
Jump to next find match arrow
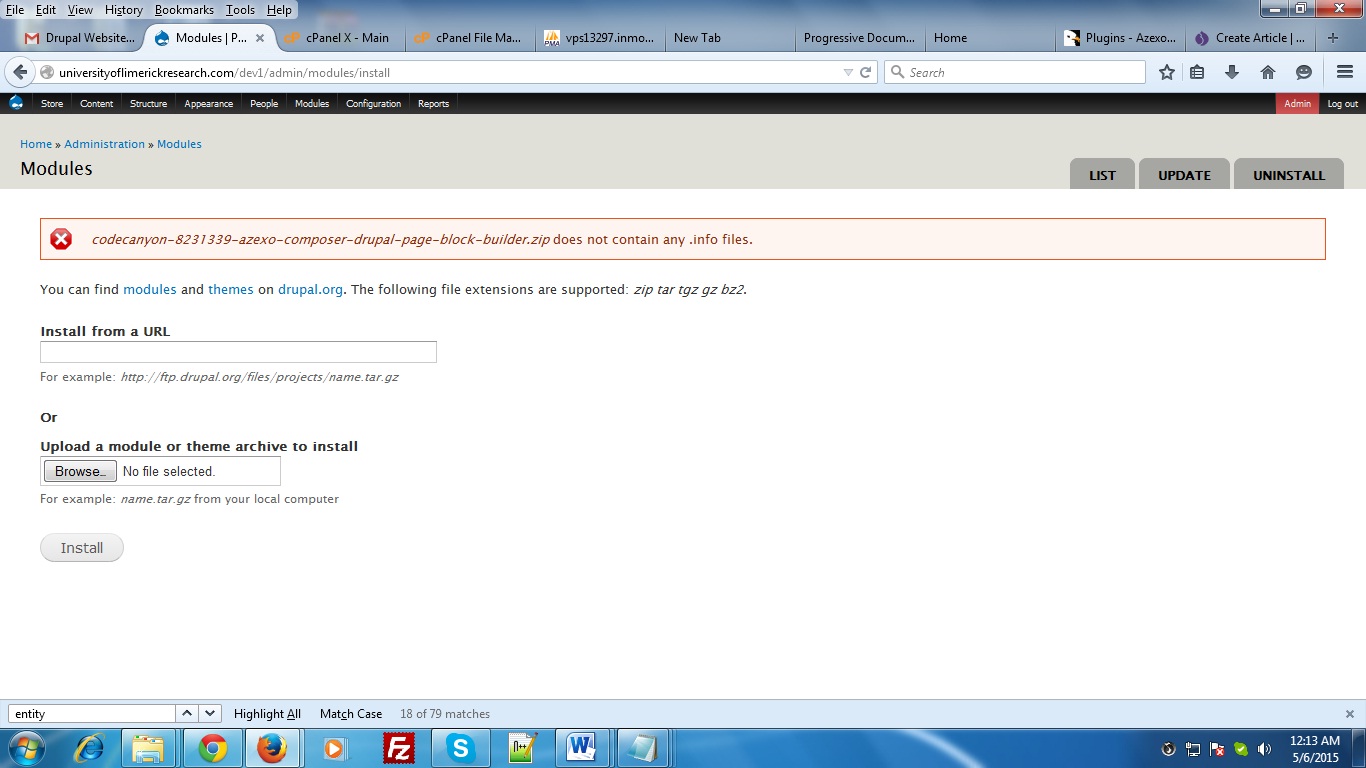(210, 713)
